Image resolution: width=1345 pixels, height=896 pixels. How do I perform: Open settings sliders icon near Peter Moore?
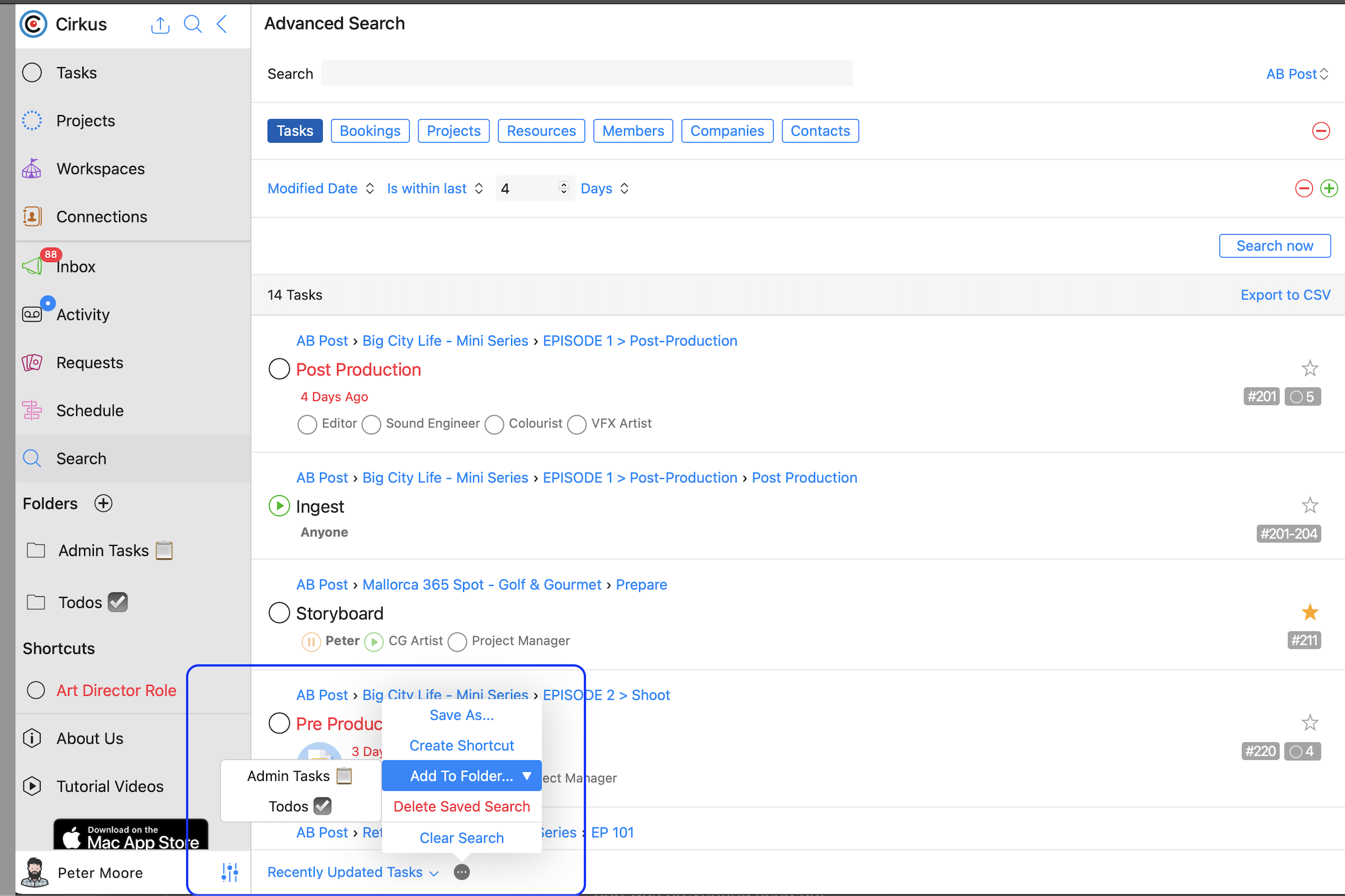(x=230, y=872)
